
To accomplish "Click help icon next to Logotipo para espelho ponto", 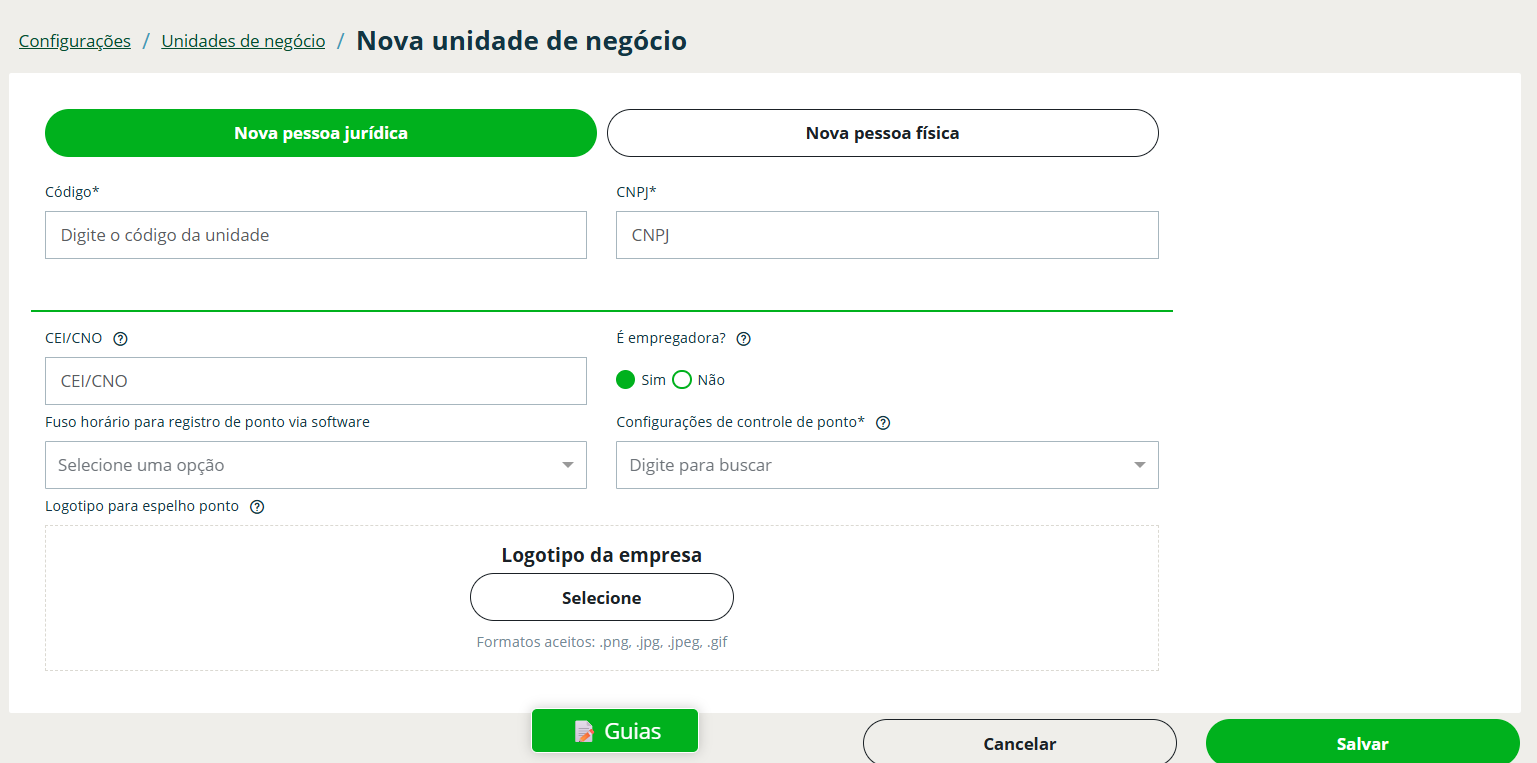I will click(x=257, y=507).
